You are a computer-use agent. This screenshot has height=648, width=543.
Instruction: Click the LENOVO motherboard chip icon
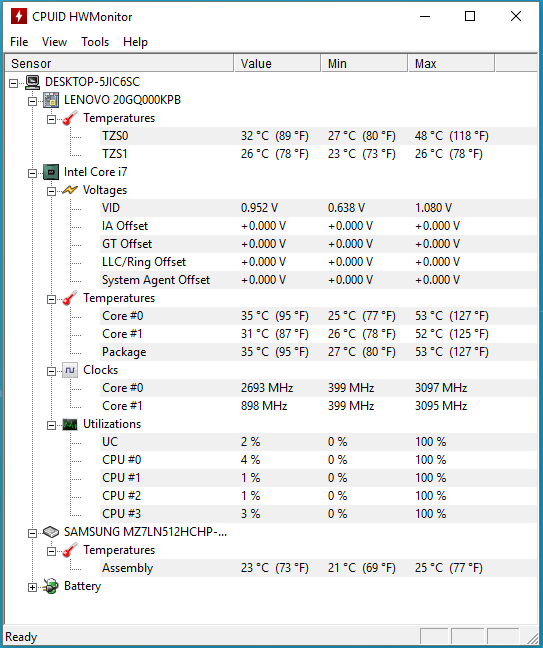51,100
